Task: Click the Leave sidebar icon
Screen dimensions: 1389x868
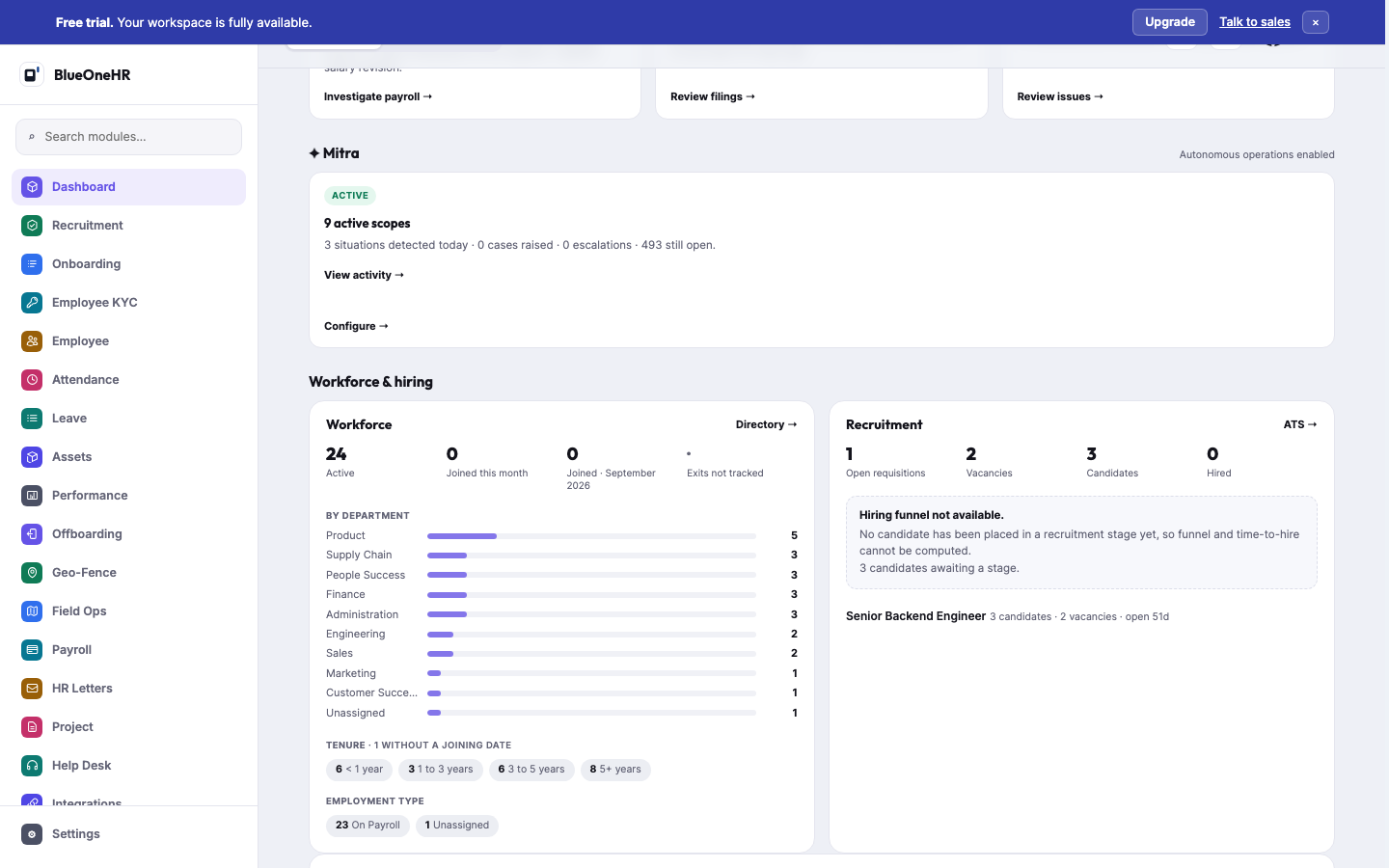Action: tap(32, 419)
